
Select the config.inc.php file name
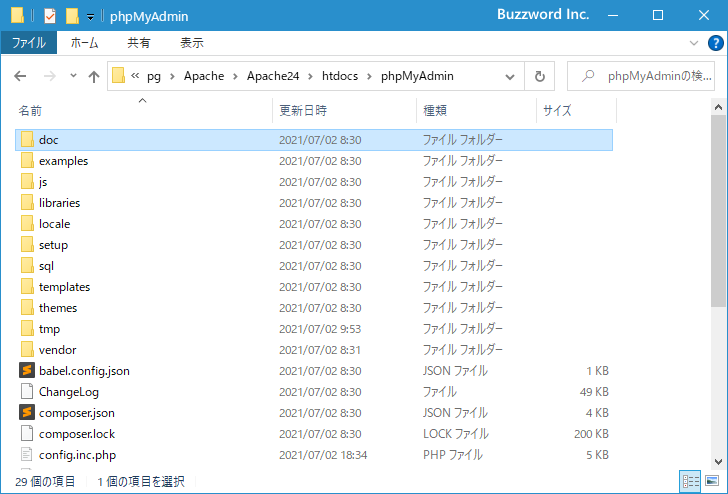(78, 455)
